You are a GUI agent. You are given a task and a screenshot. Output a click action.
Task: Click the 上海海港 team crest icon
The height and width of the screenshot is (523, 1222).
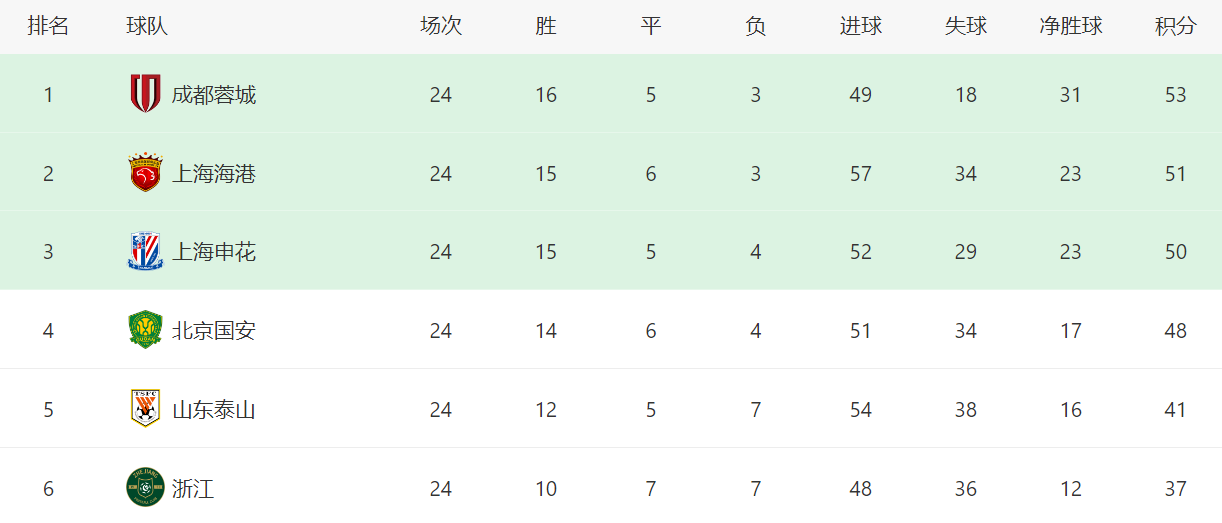pos(145,173)
